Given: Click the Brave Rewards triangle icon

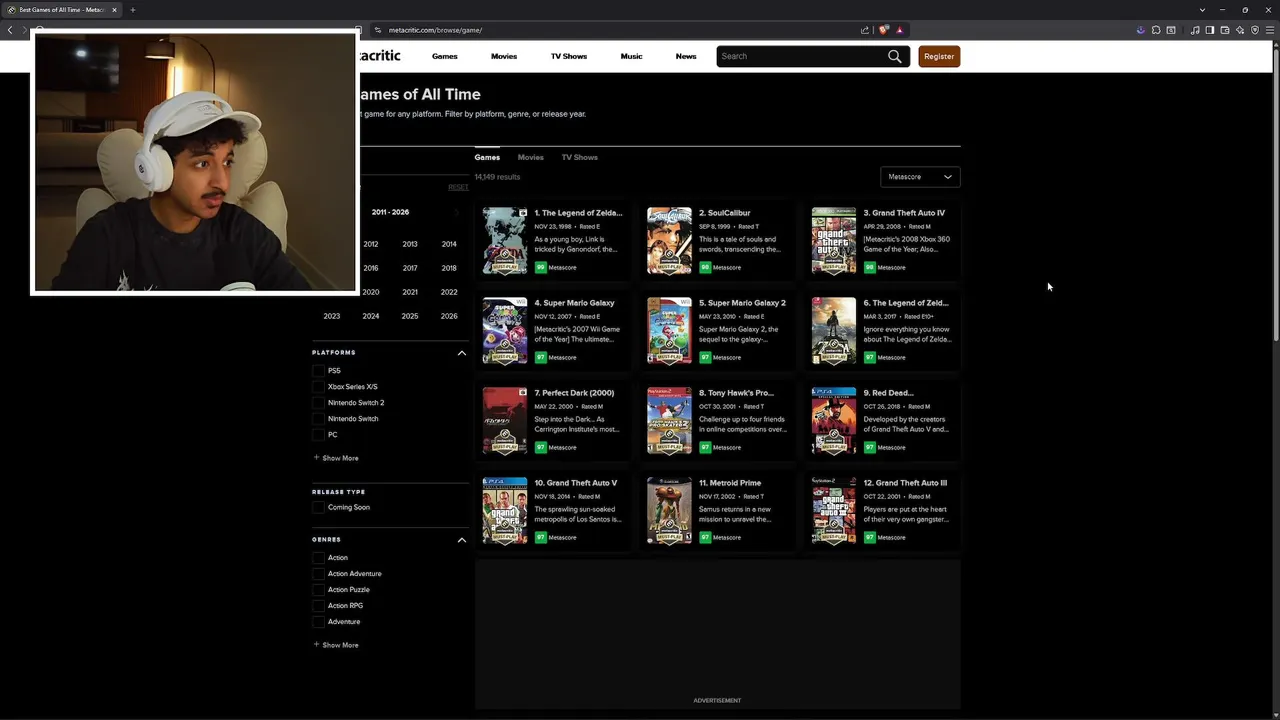Looking at the screenshot, I should point(899,30).
